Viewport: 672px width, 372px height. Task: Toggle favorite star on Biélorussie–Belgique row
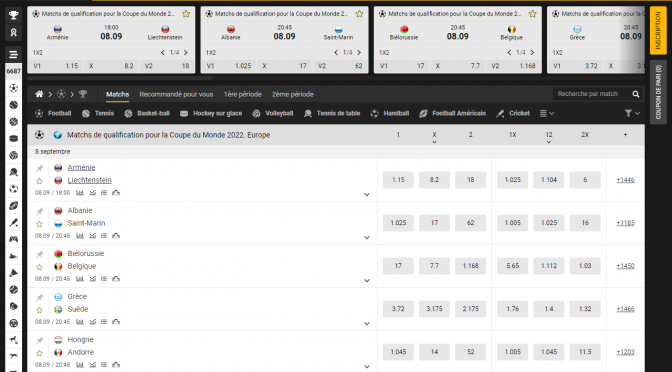click(x=39, y=267)
